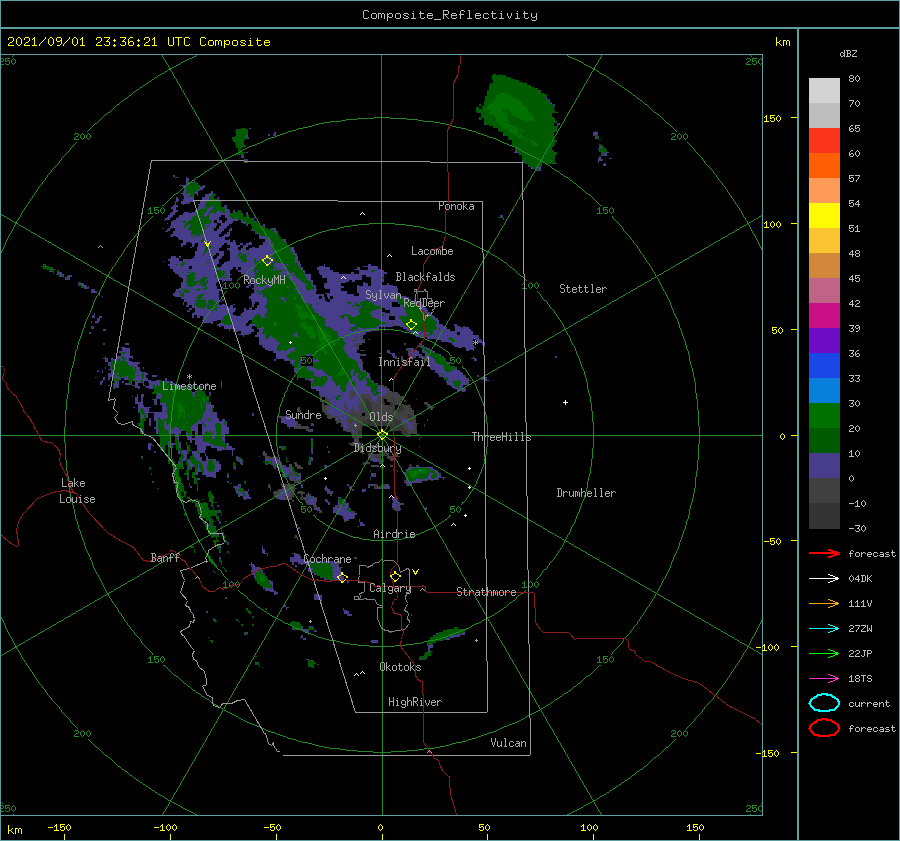900x841 pixels.
Task: Click the light gray 80 dBZ swatch
Action: 824,91
